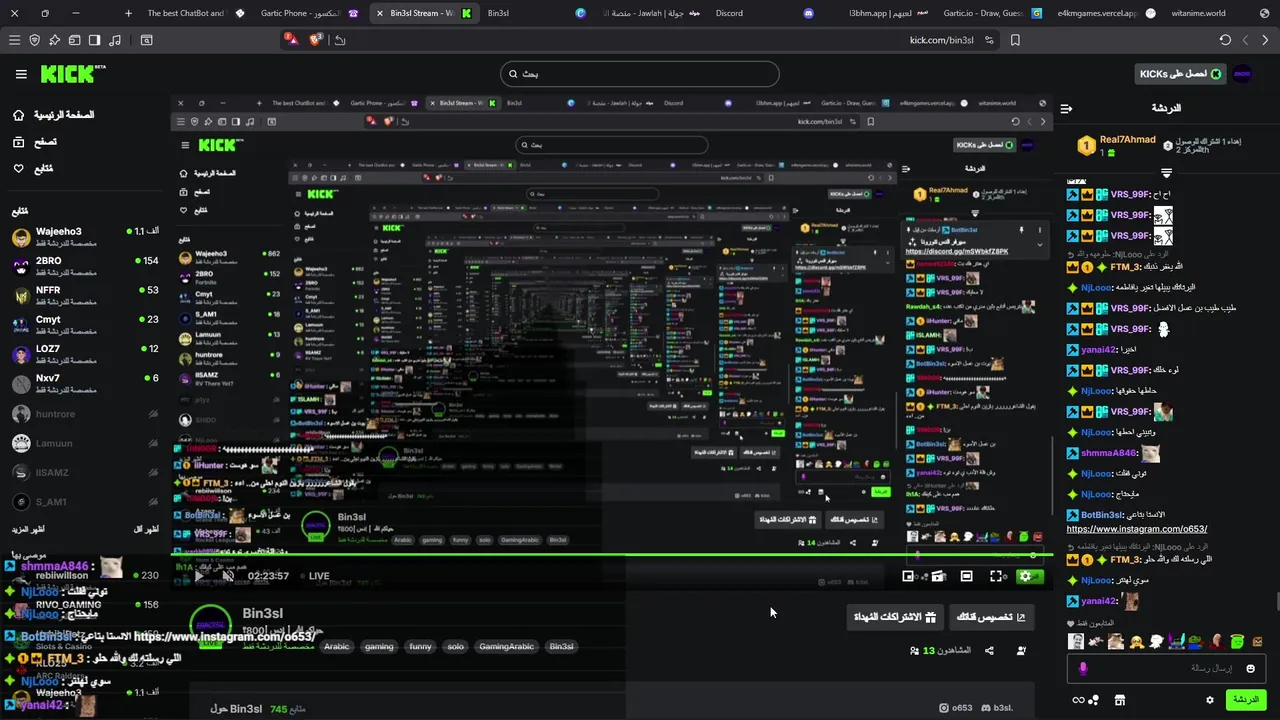Select the GamingArabic tag
1280x720 pixels.
pyautogui.click(x=506, y=646)
